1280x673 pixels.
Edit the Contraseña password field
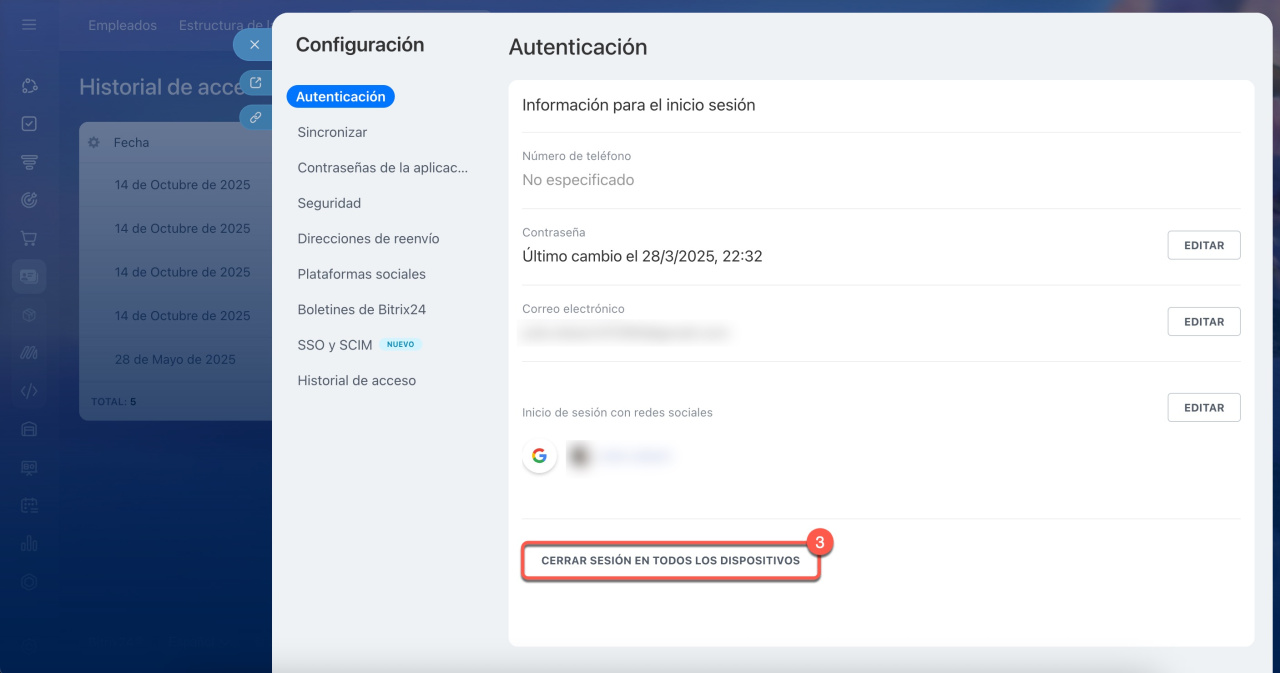(1203, 245)
